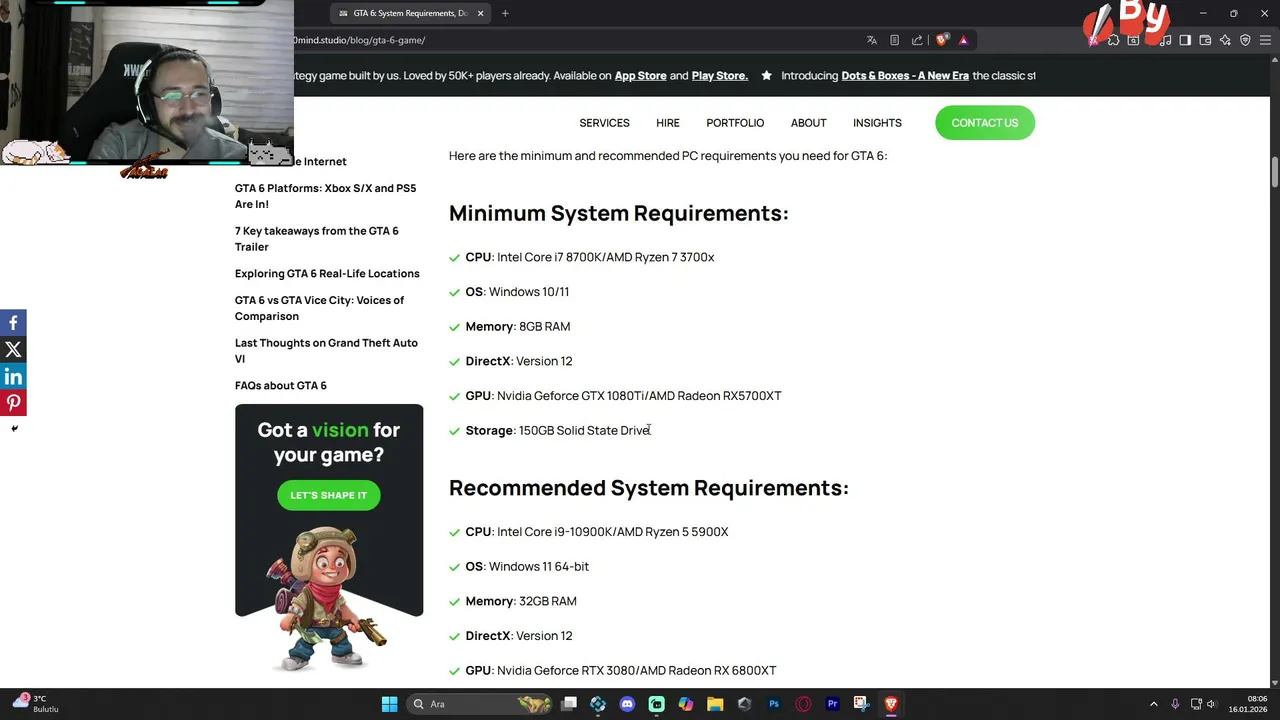Show hidden system tray icons chevron
Screen dimensions: 1280x720
(x=1153, y=704)
